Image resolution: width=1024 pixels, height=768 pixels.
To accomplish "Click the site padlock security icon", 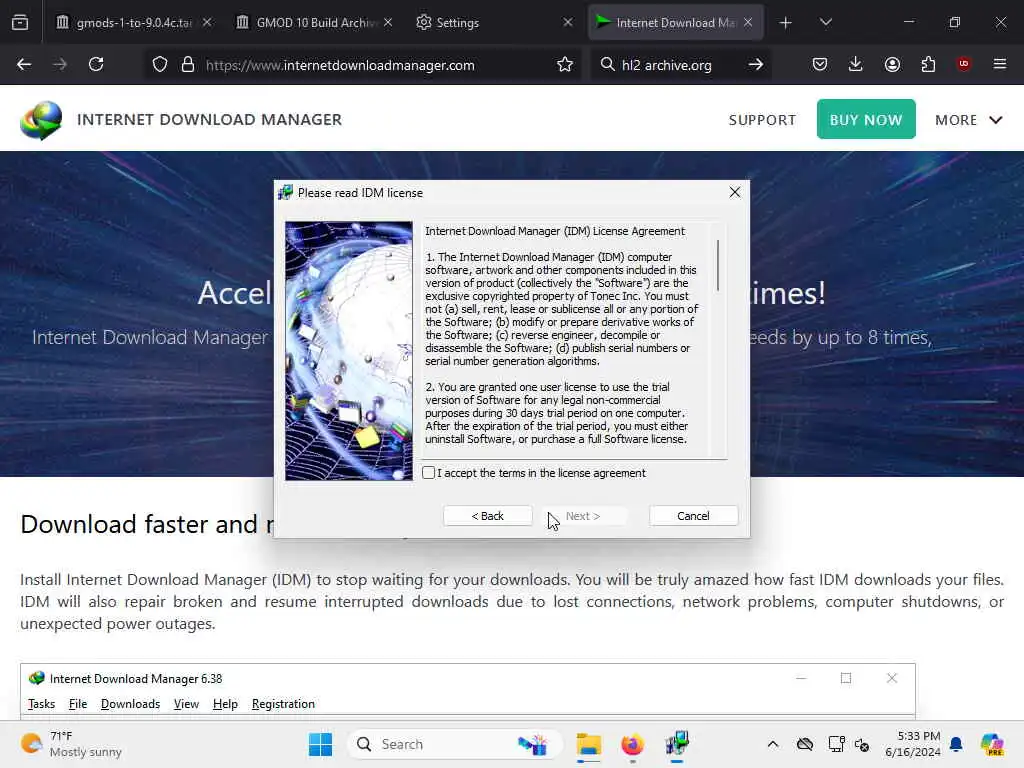I will pos(188,64).
